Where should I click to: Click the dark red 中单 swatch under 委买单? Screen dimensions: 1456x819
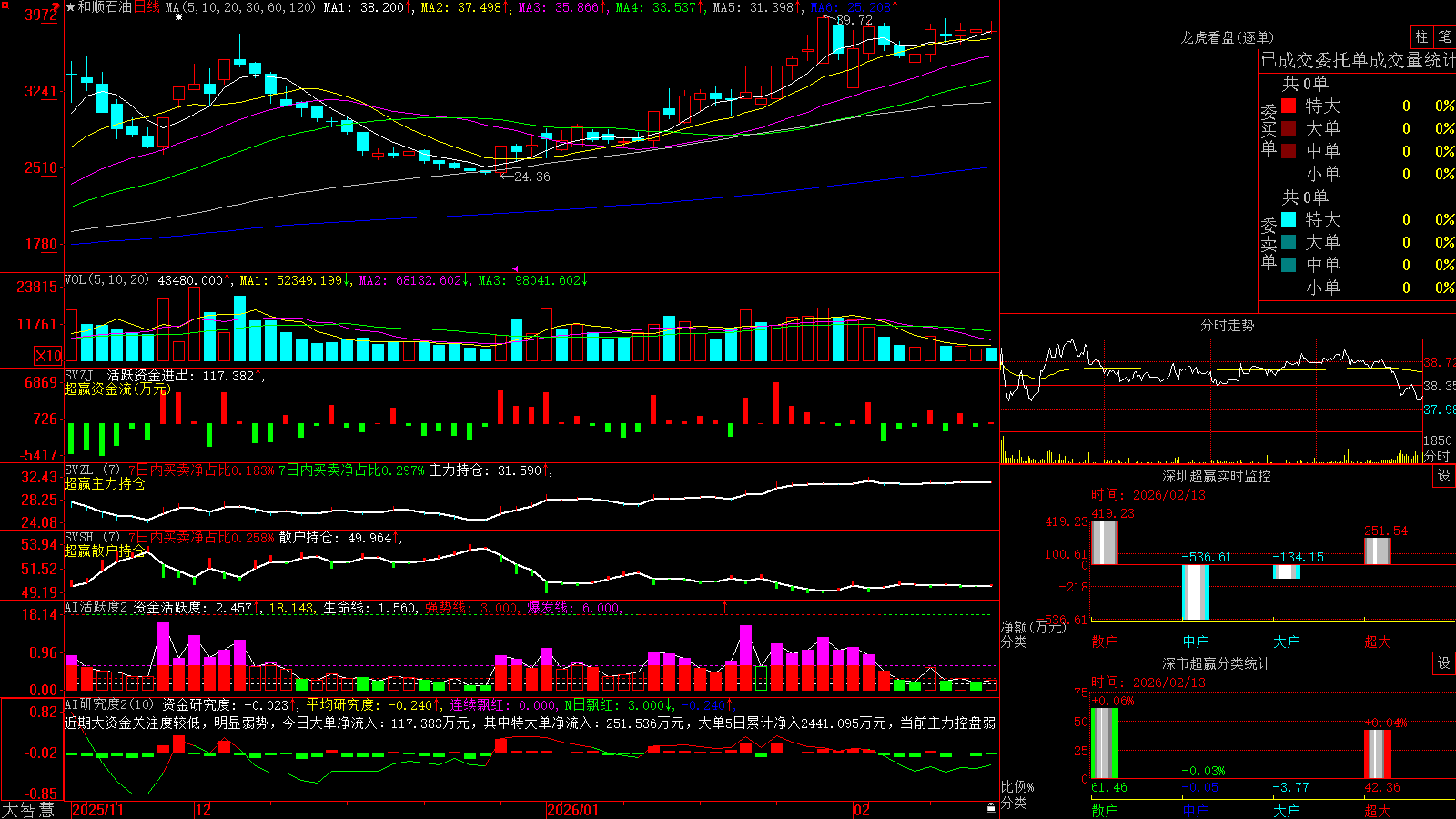(1289, 151)
